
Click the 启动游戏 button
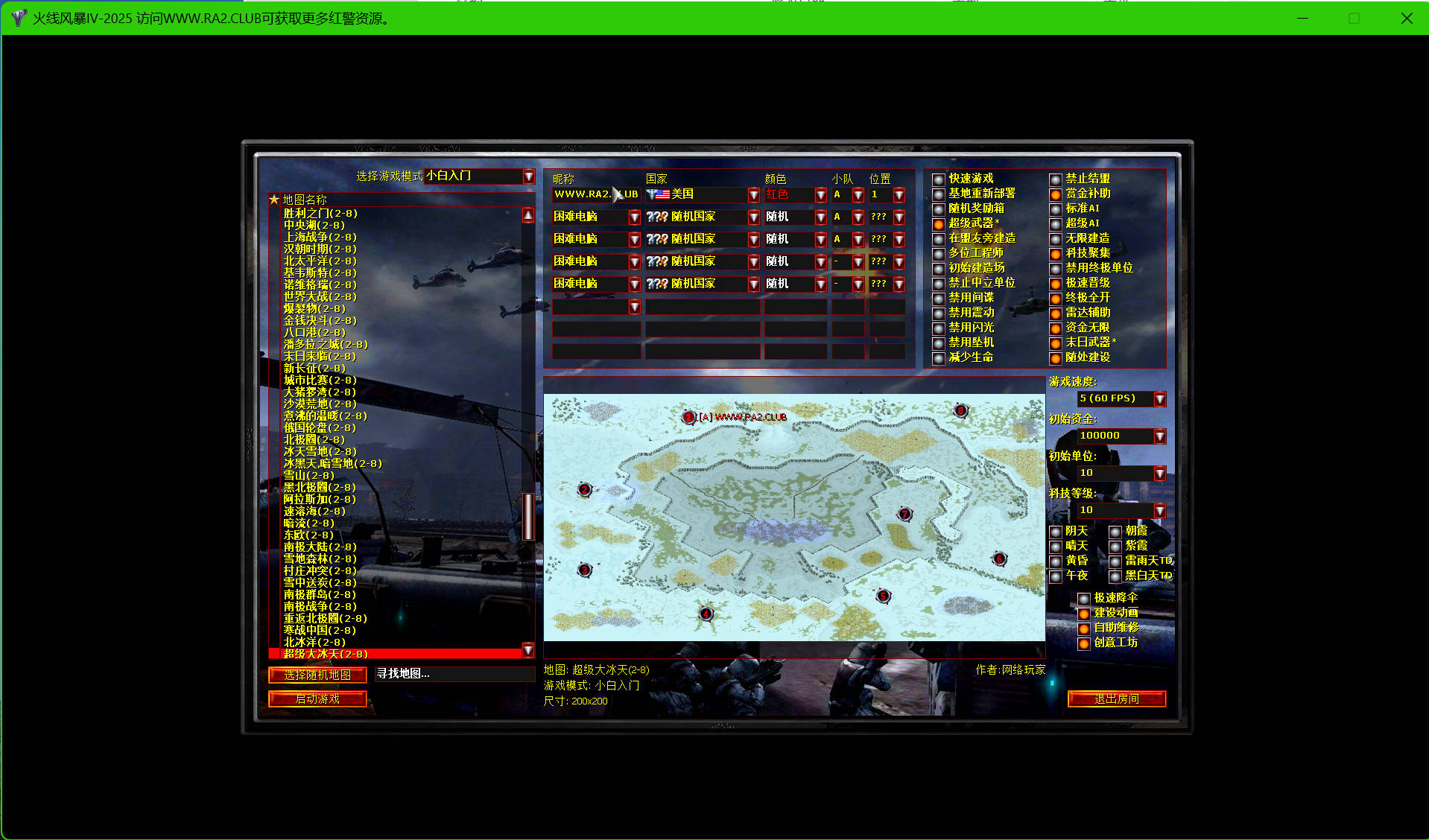[317, 699]
